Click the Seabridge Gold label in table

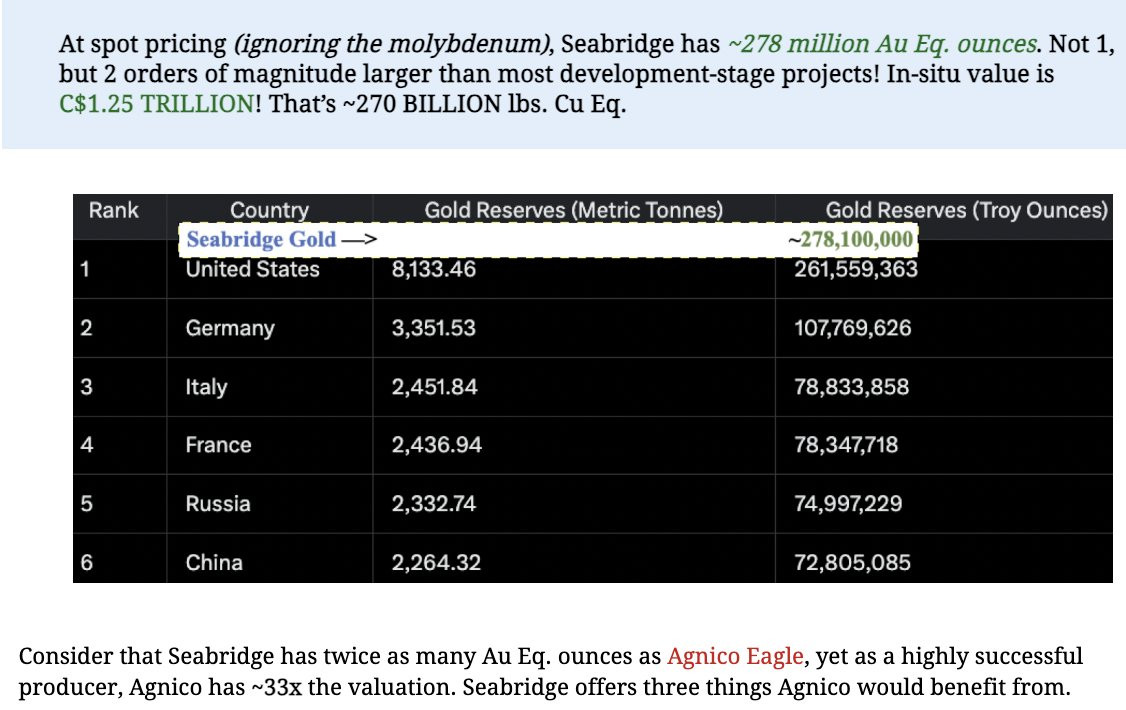pos(261,239)
